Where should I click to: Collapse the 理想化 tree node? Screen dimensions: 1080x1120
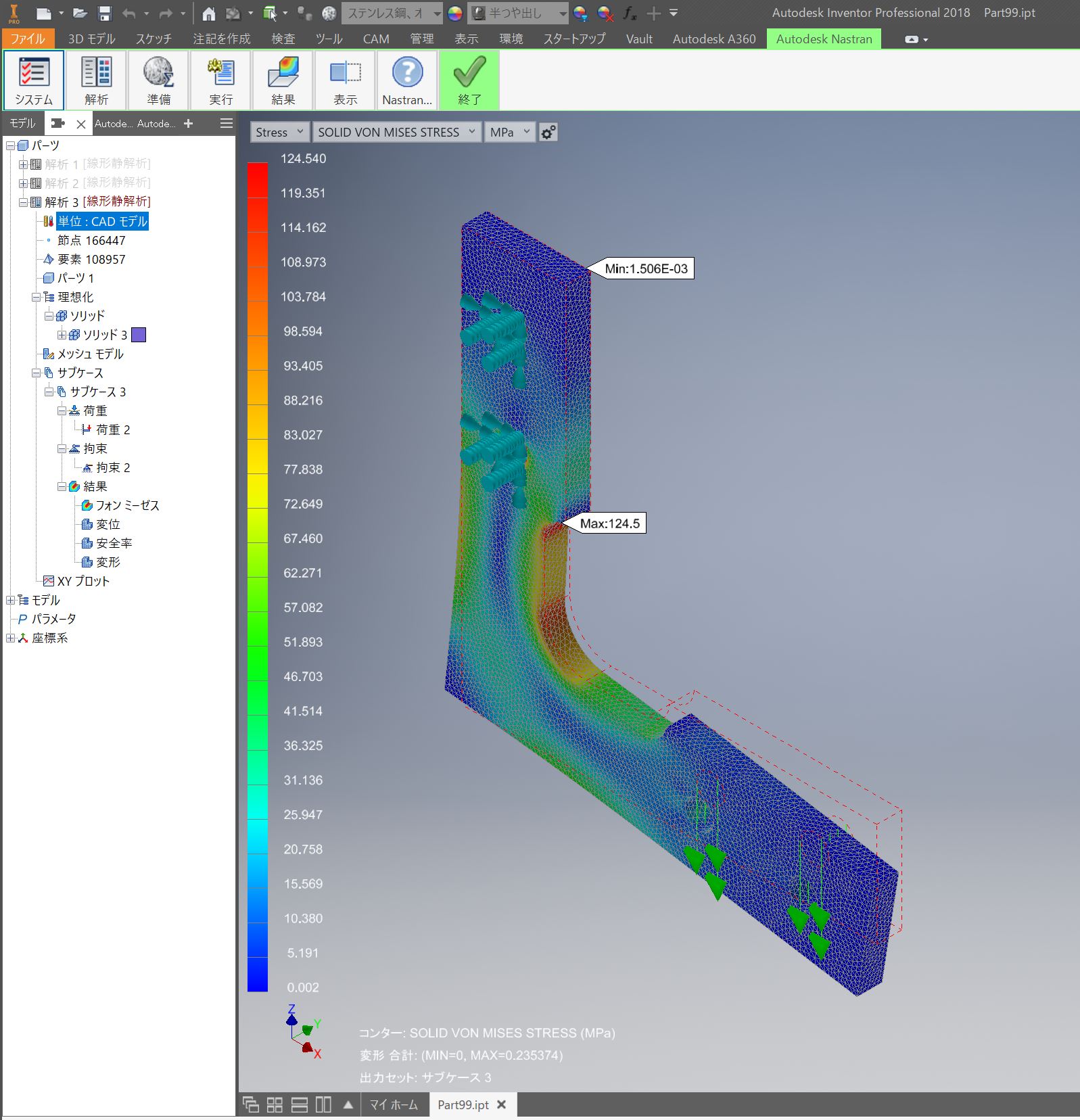(36, 297)
